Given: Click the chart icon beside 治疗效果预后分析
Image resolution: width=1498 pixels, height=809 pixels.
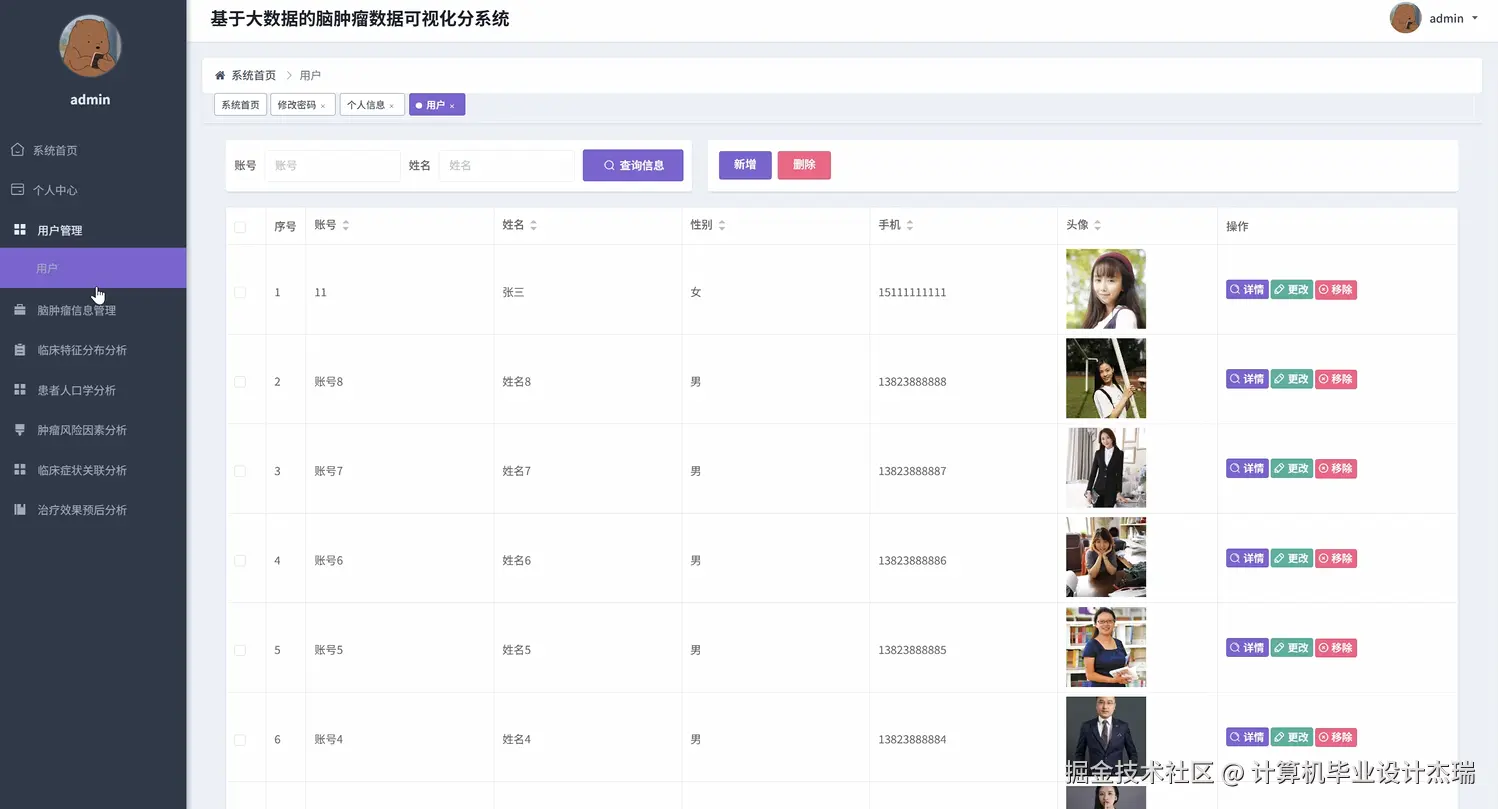Looking at the screenshot, I should [20, 510].
